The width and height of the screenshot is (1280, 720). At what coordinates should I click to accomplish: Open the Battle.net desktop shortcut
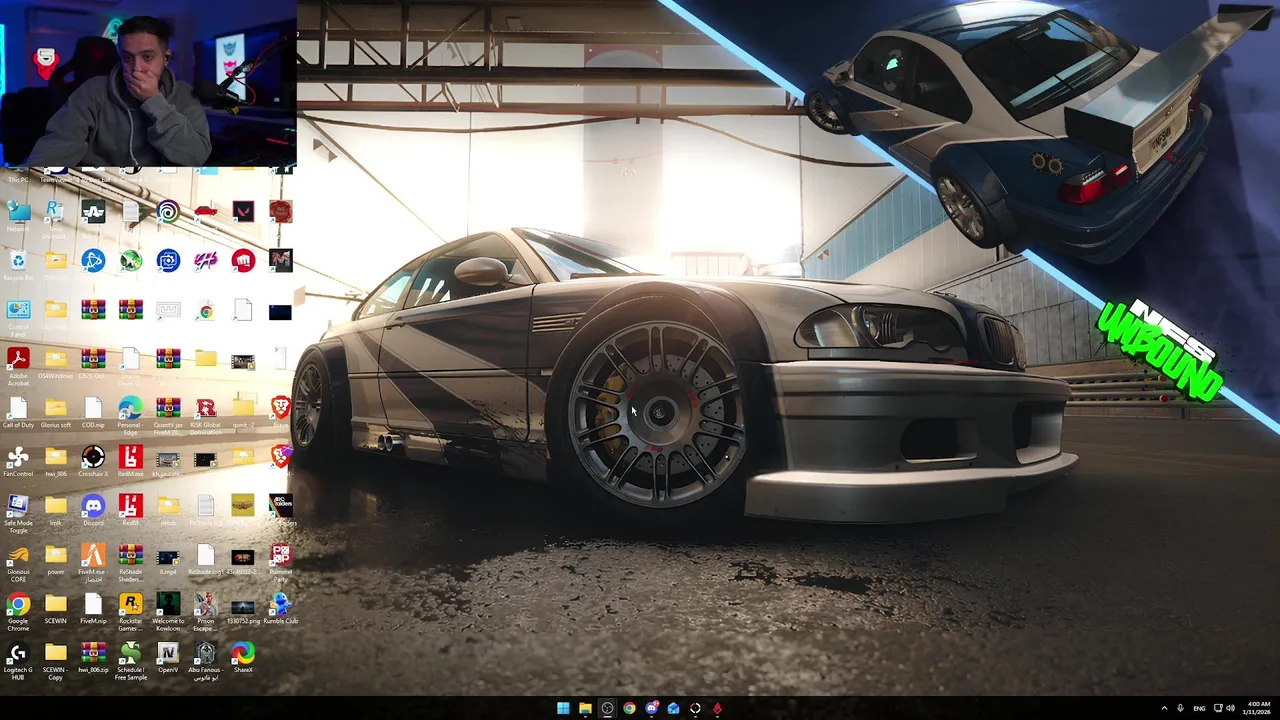93,262
